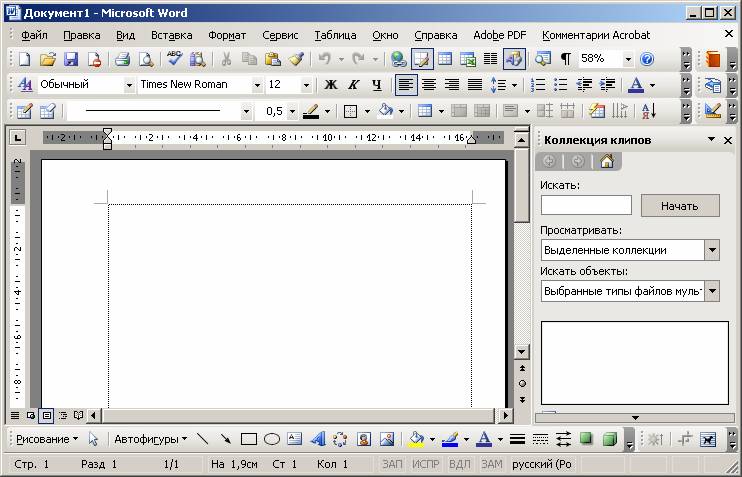Open a file with folder icon
Image resolution: width=742 pixels, height=477 pixels.
tap(48, 59)
